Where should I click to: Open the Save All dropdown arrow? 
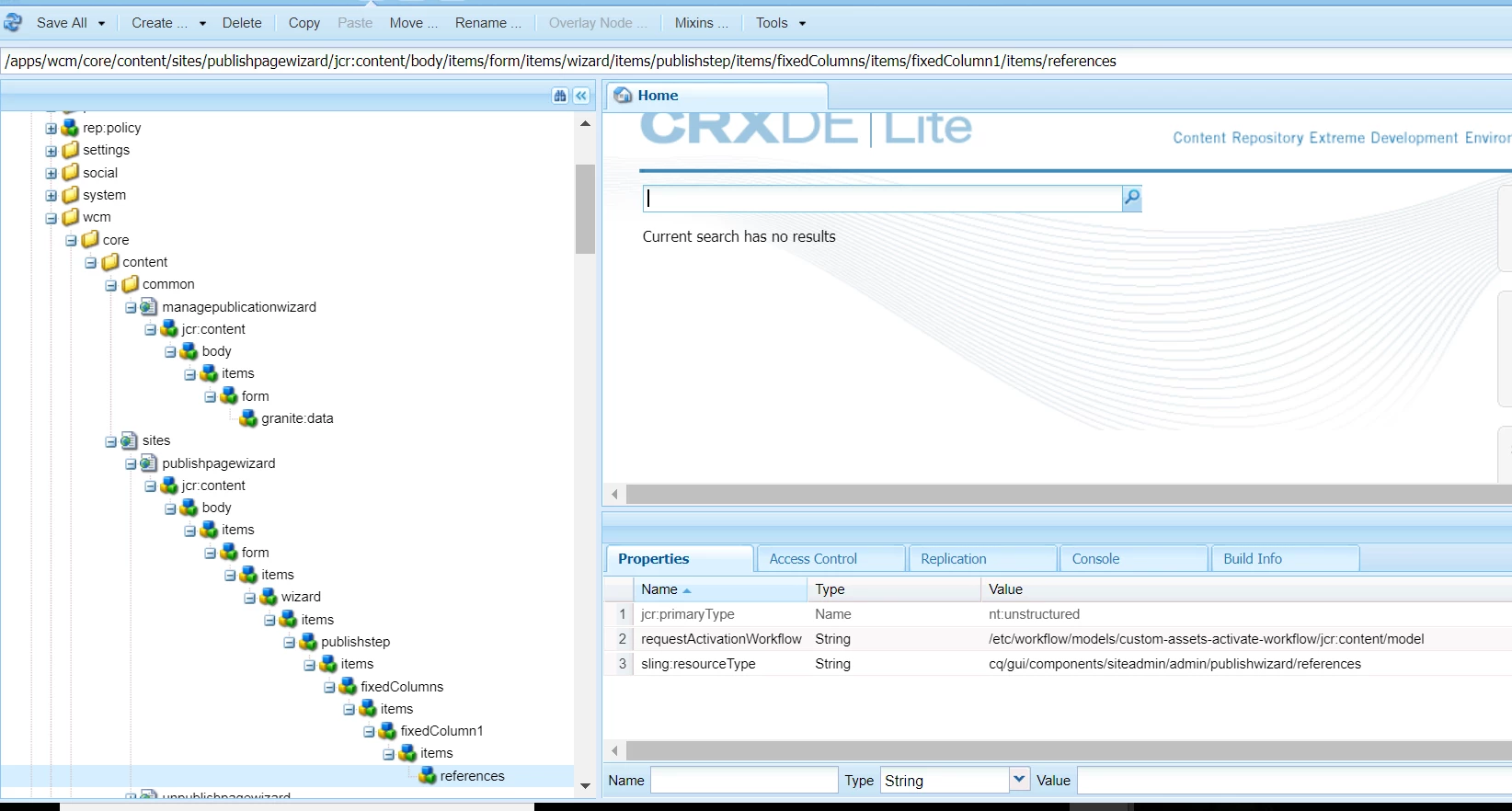pyautogui.click(x=101, y=23)
